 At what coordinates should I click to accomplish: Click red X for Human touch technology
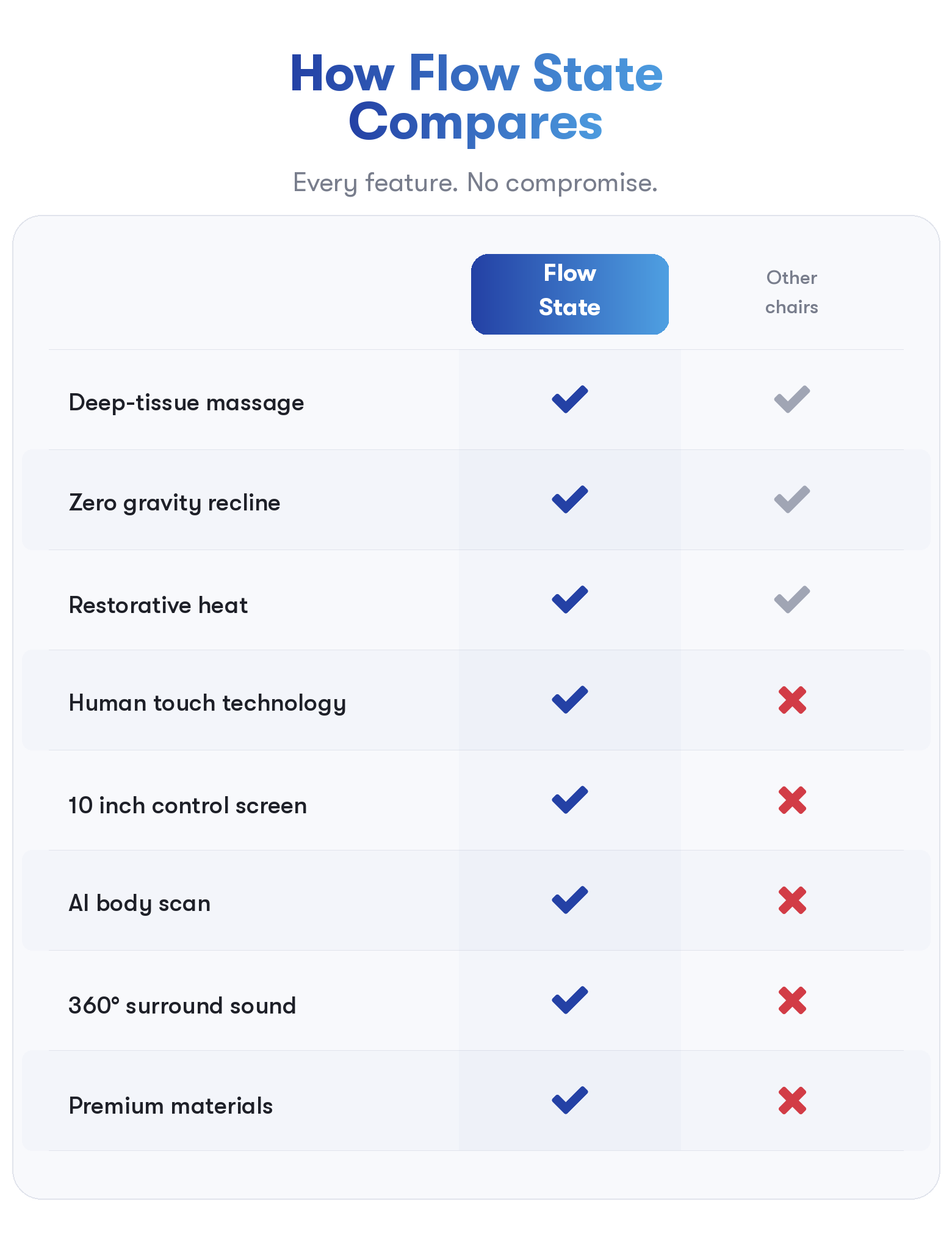(792, 700)
